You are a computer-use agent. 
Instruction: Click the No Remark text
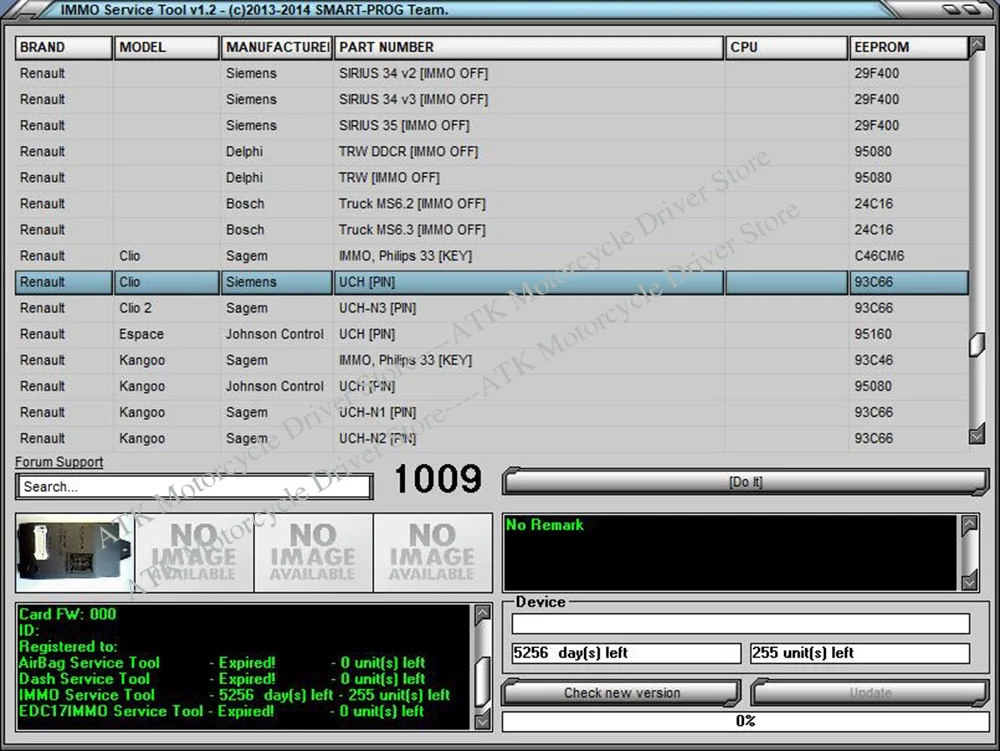pyautogui.click(x=545, y=525)
